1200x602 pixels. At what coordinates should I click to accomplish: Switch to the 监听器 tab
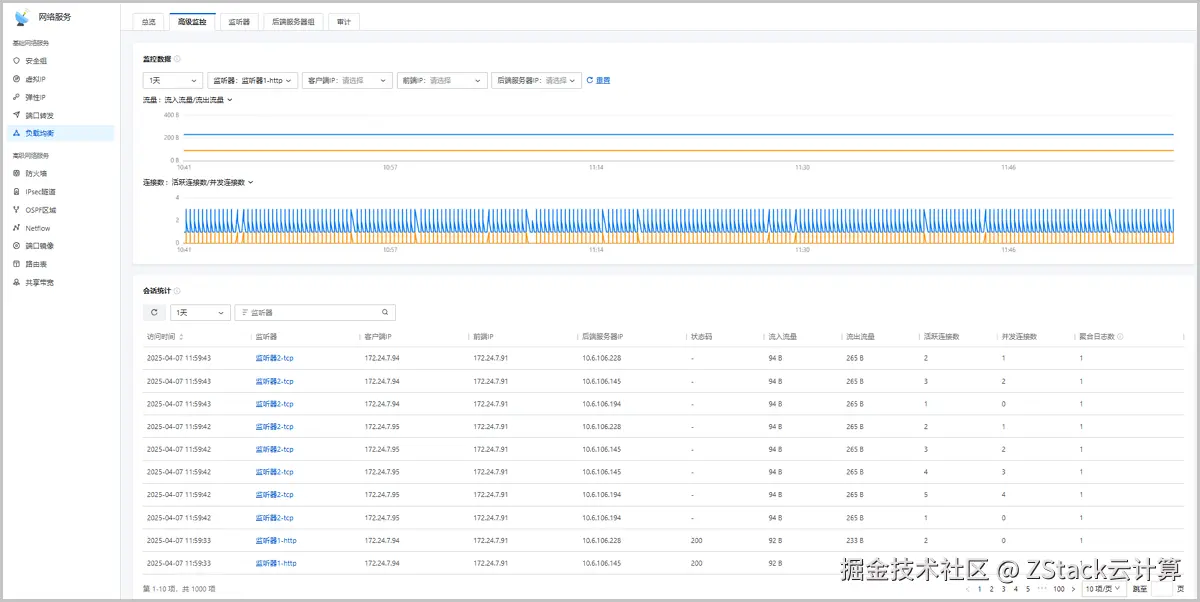point(239,21)
